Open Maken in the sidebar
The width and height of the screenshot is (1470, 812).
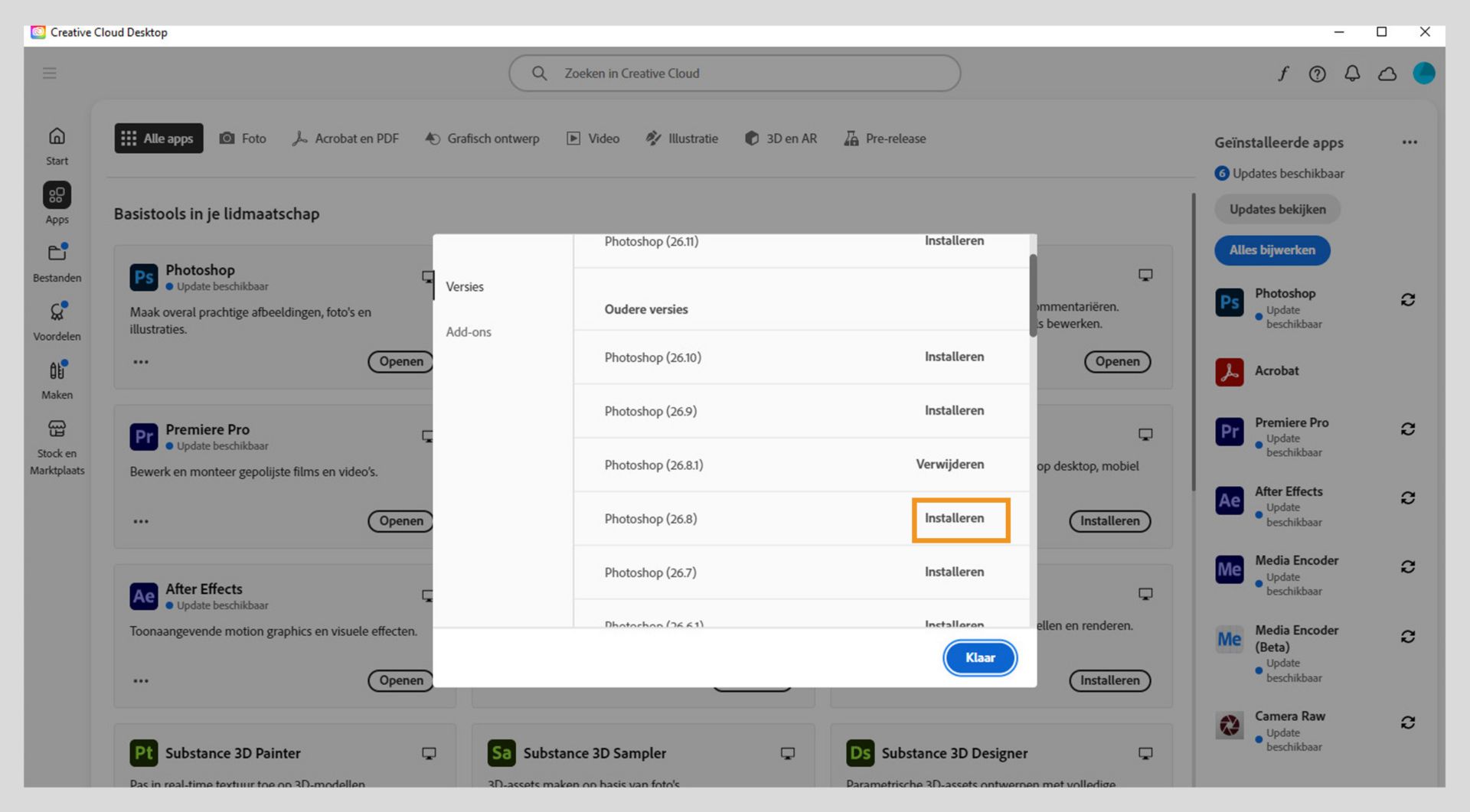(57, 380)
